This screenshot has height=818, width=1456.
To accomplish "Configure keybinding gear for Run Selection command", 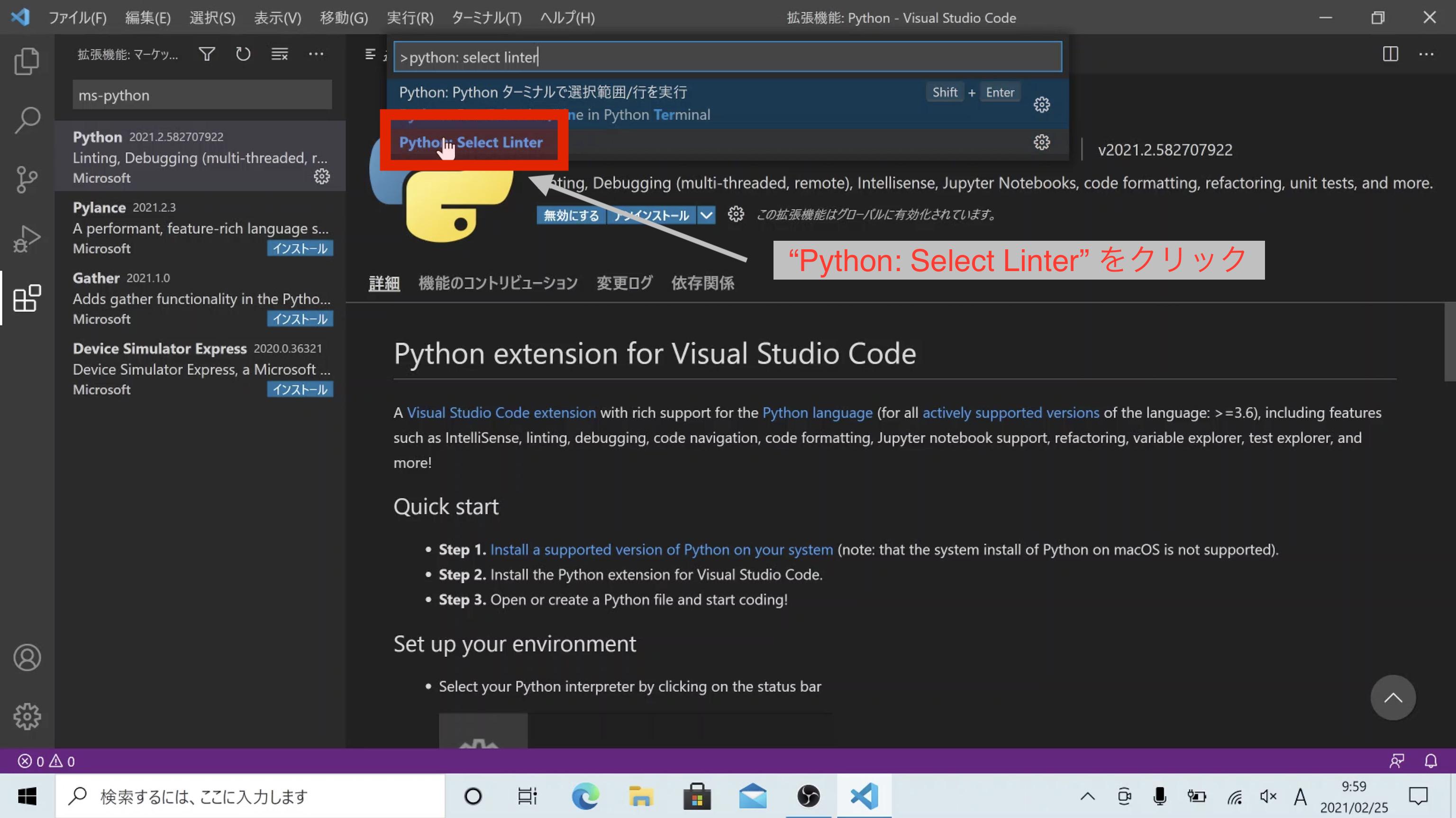I will tap(1041, 104).
